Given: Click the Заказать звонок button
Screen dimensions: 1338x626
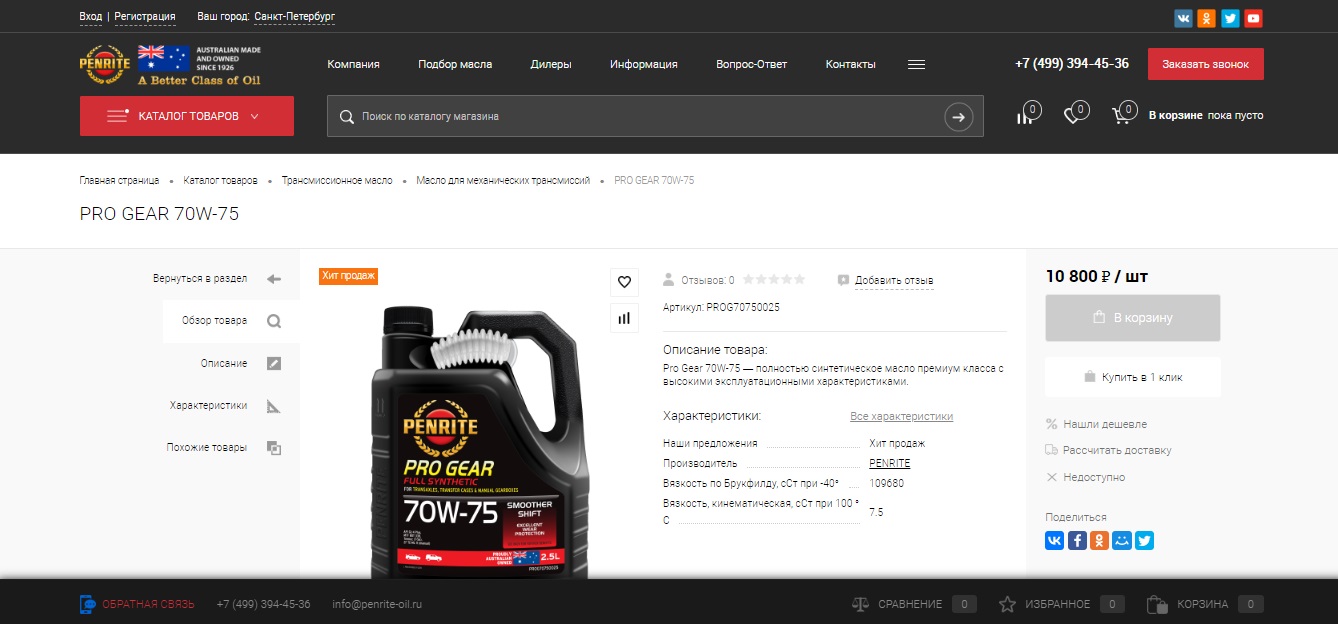Looking at the screenshot, I should [1206, 64].
